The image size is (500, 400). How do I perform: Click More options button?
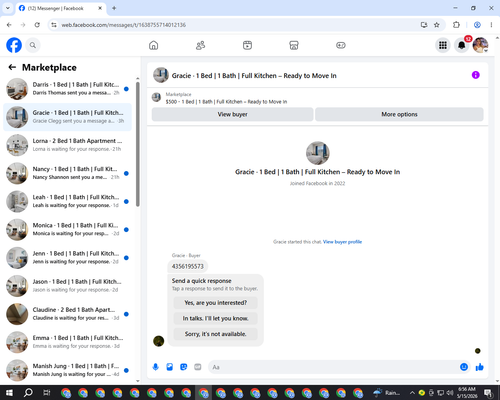pos(399,114)
